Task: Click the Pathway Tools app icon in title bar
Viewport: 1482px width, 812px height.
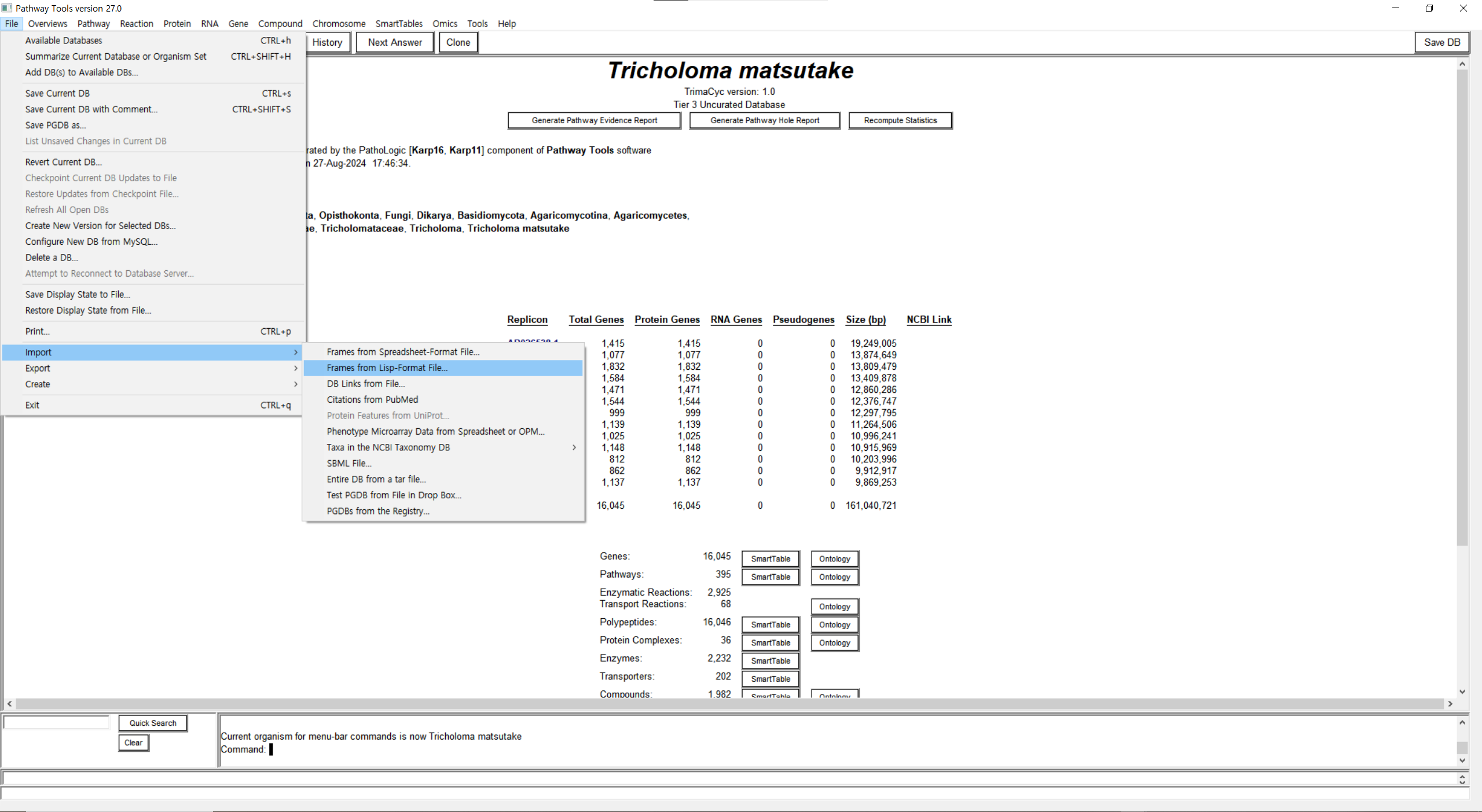Action: (6, 8)
